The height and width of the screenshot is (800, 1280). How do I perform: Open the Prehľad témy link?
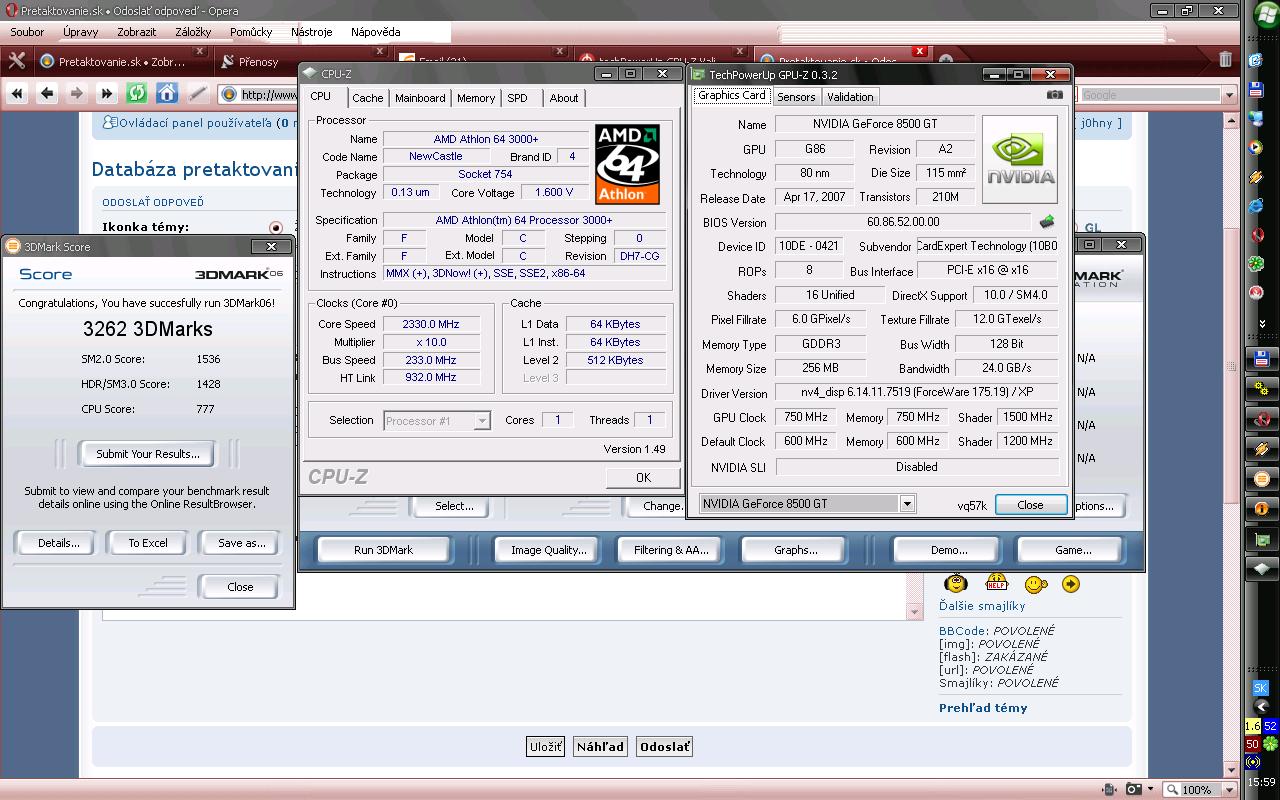pyautogui.click(x=983, y=708)
